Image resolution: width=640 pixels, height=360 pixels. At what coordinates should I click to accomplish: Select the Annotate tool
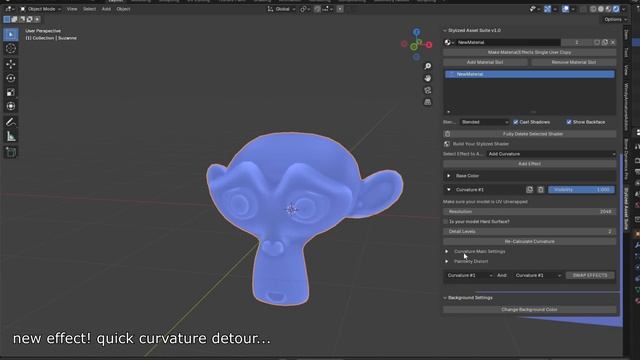click(x=11, y=122)
